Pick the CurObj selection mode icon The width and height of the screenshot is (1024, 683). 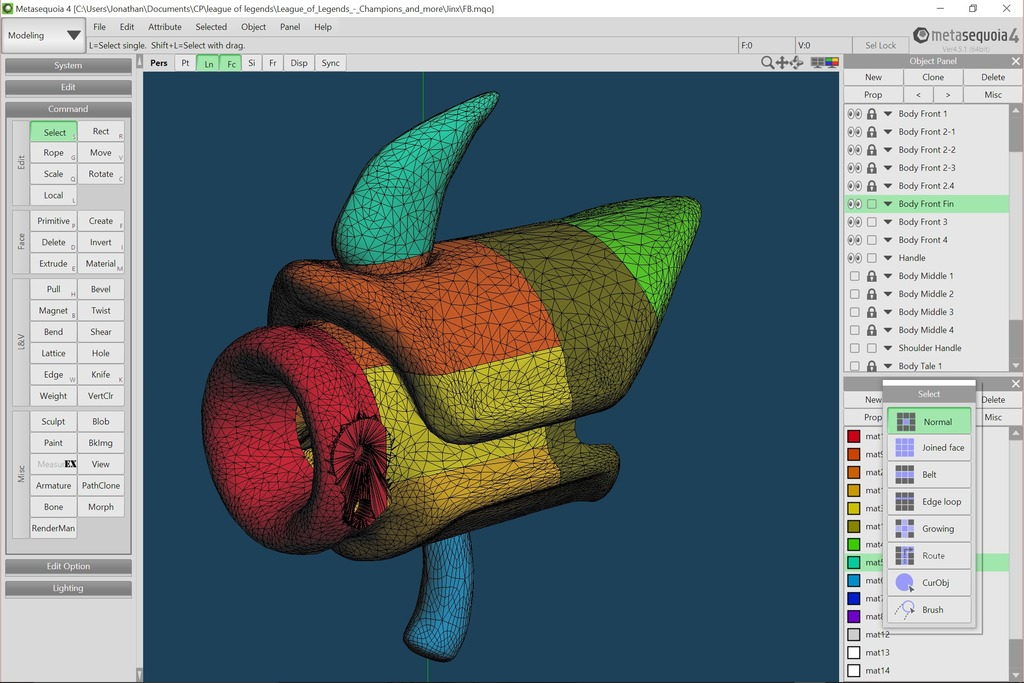904,582
